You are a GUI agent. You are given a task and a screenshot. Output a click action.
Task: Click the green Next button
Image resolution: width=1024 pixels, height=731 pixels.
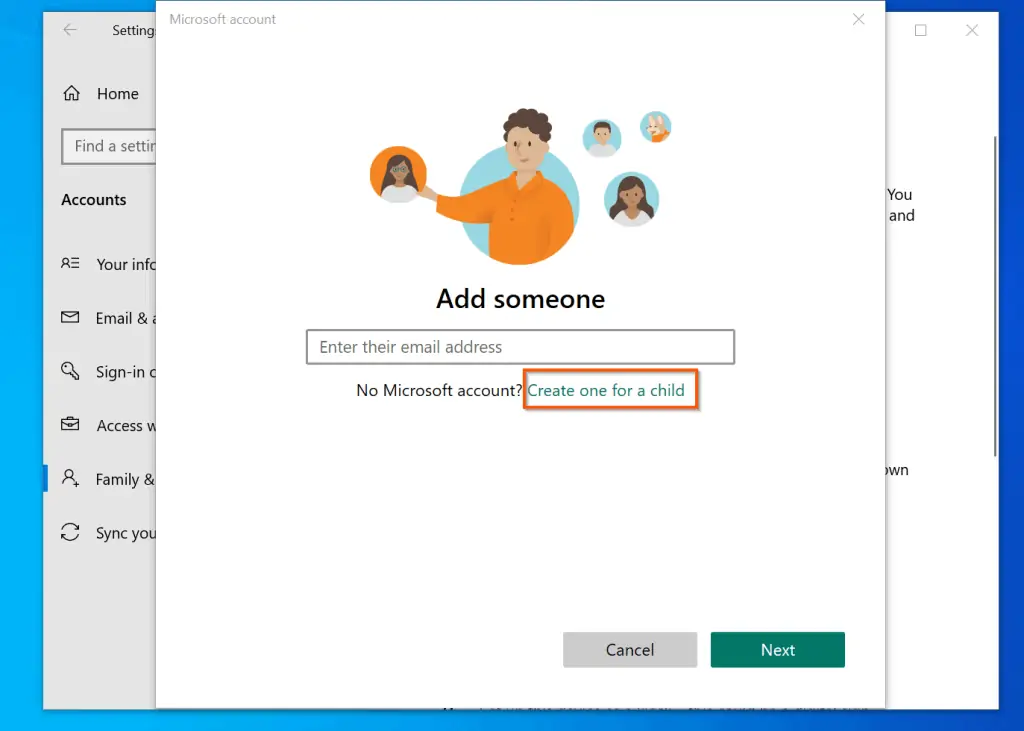777,650
